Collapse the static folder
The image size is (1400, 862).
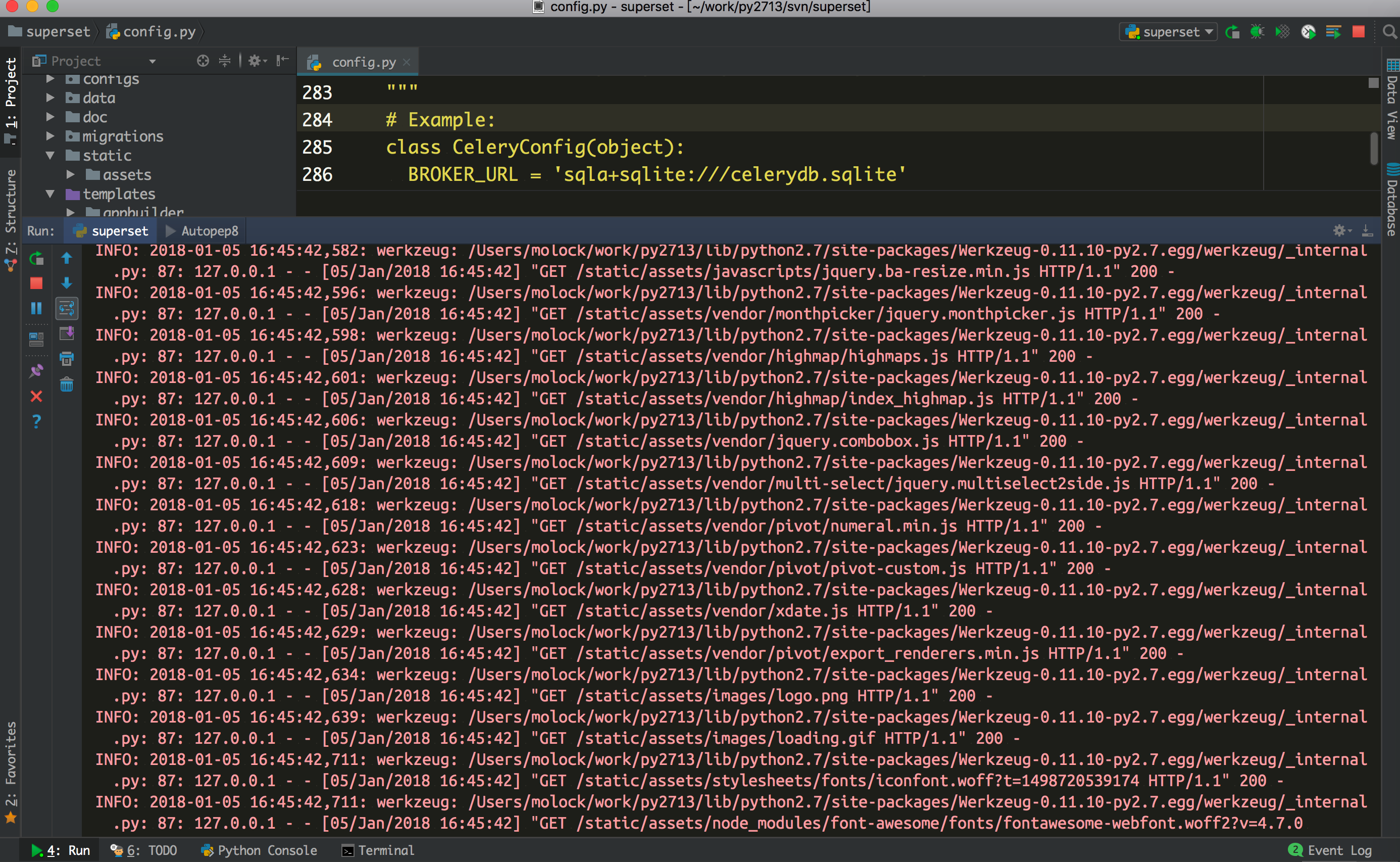(50, 156)
